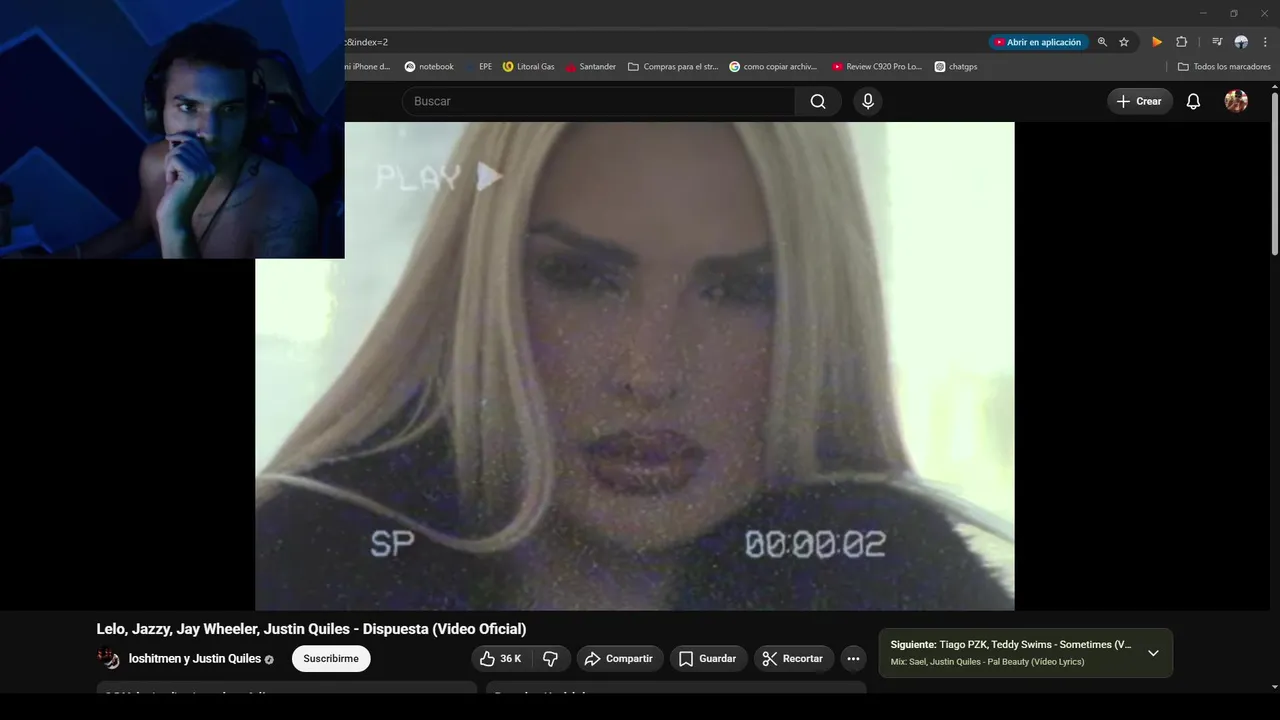Click the Siguiente Tiago PZK Sometimes entry
Viewport: 1280px width, 720px height.
pos(1011,645)
